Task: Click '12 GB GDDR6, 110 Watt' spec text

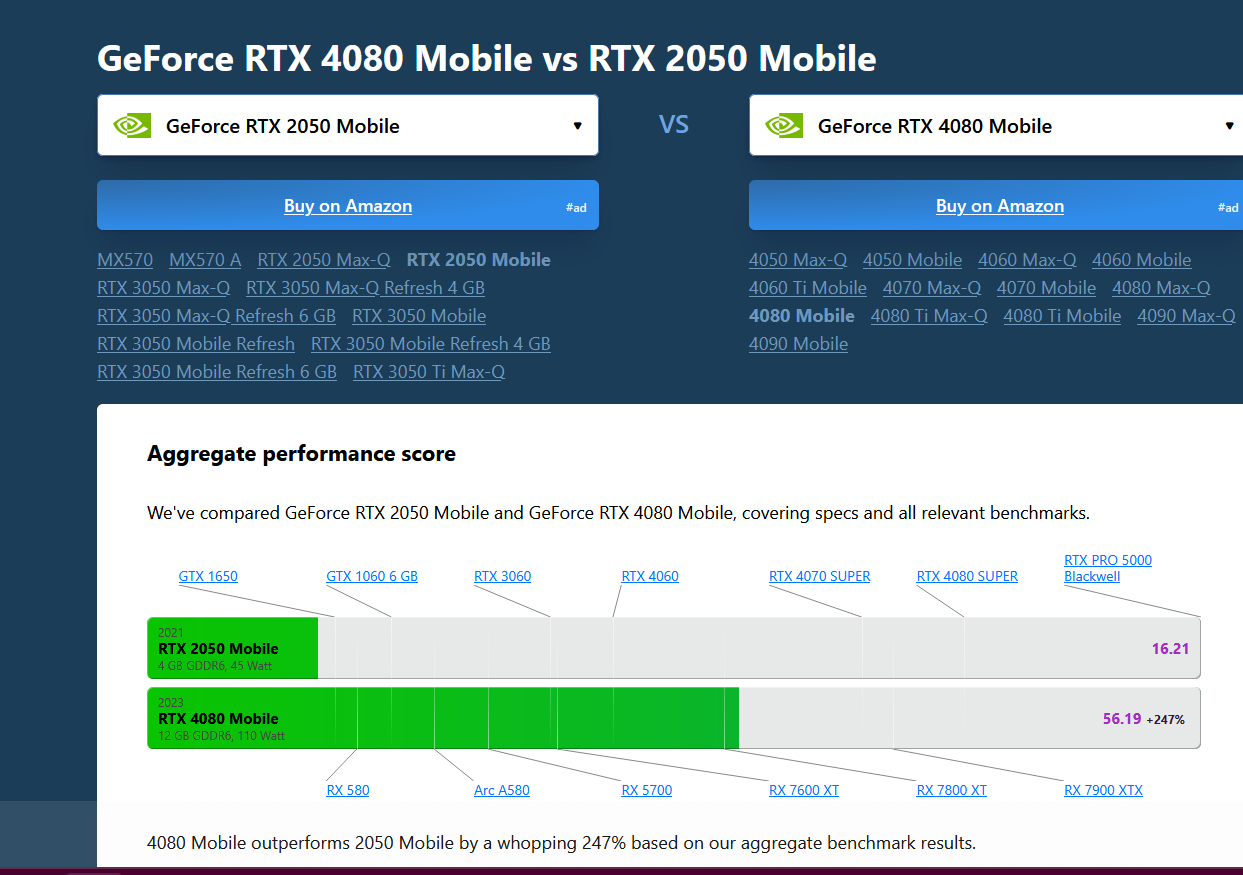Action: click(x=222, y=735)
